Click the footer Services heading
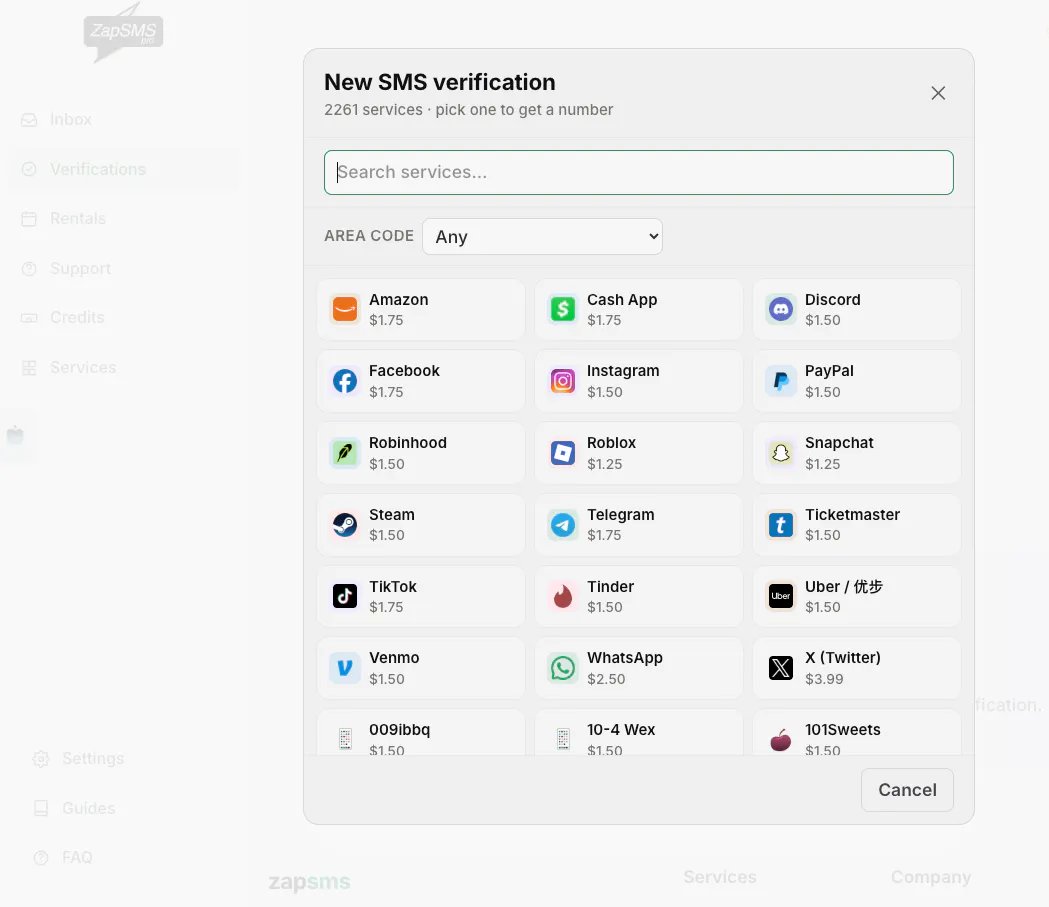 [720, 877]
